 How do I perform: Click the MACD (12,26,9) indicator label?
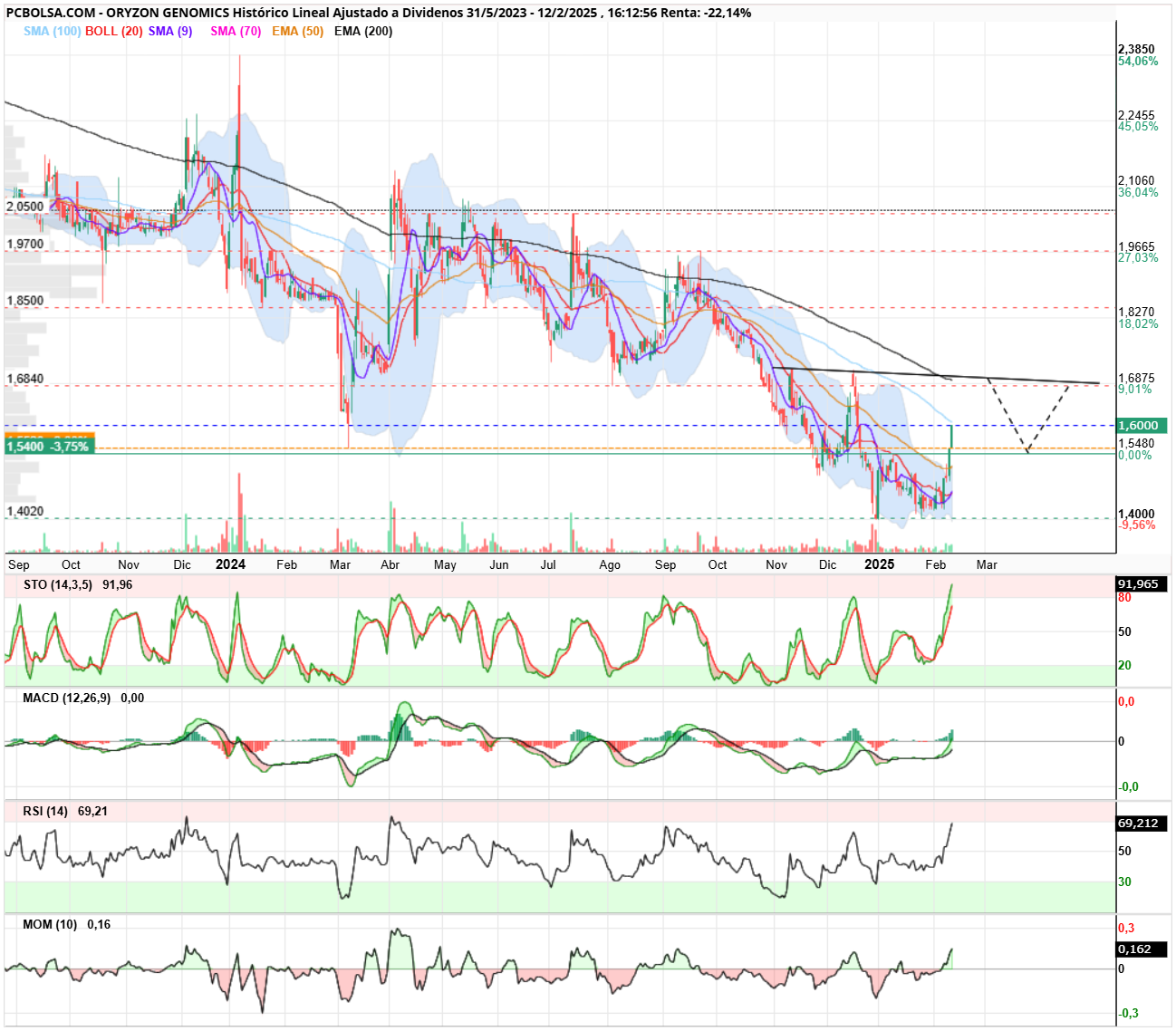coord(67,698)
